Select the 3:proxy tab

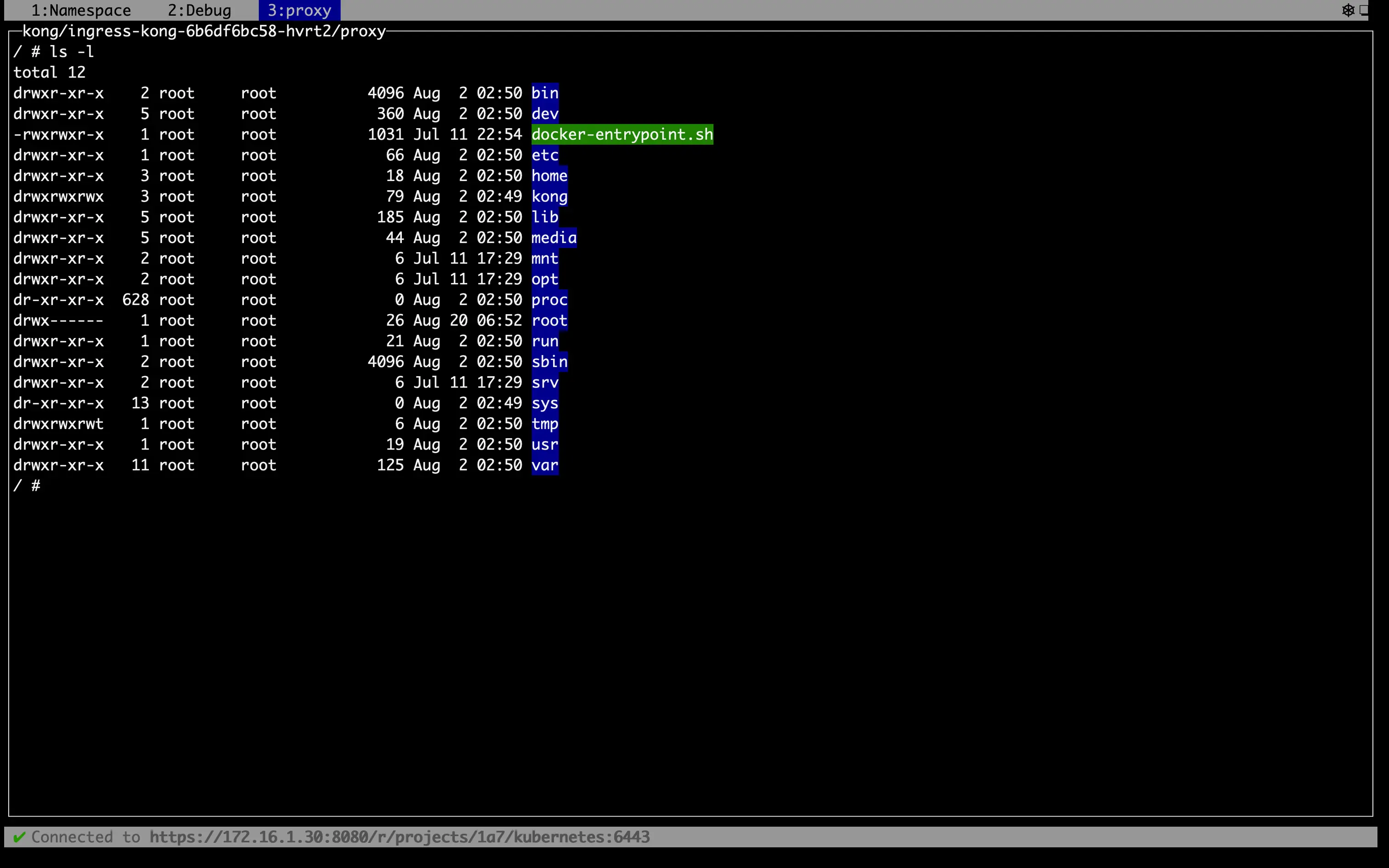tap(299, 10)
